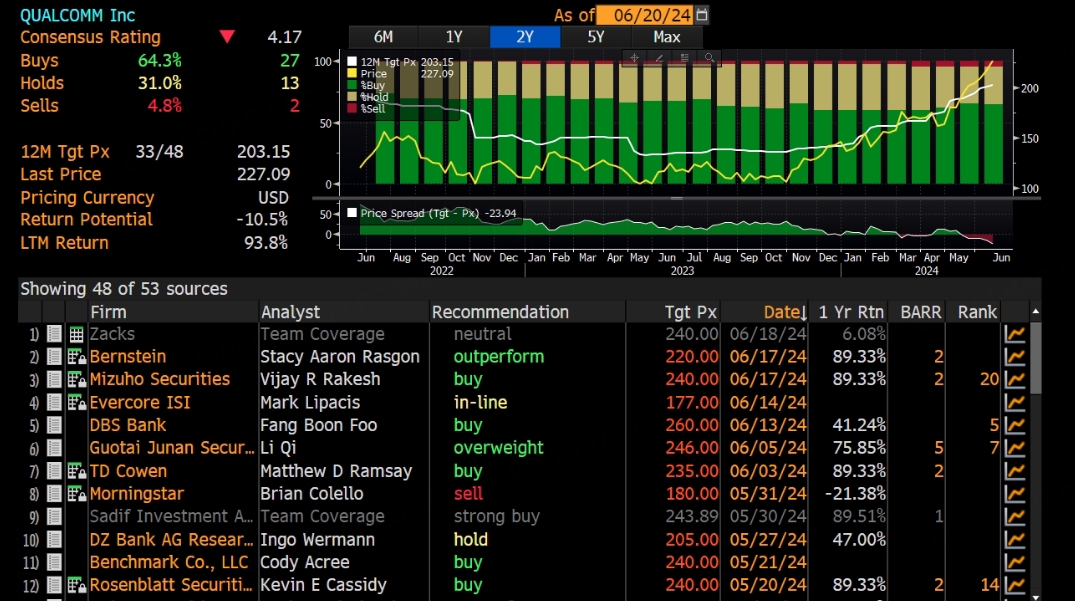Switch chart range to 1Y
The image size is (1075, 601).
coord(454,37)
